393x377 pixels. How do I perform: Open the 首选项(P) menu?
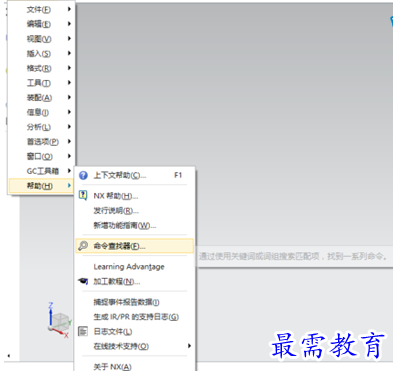(x=41, y=142)
